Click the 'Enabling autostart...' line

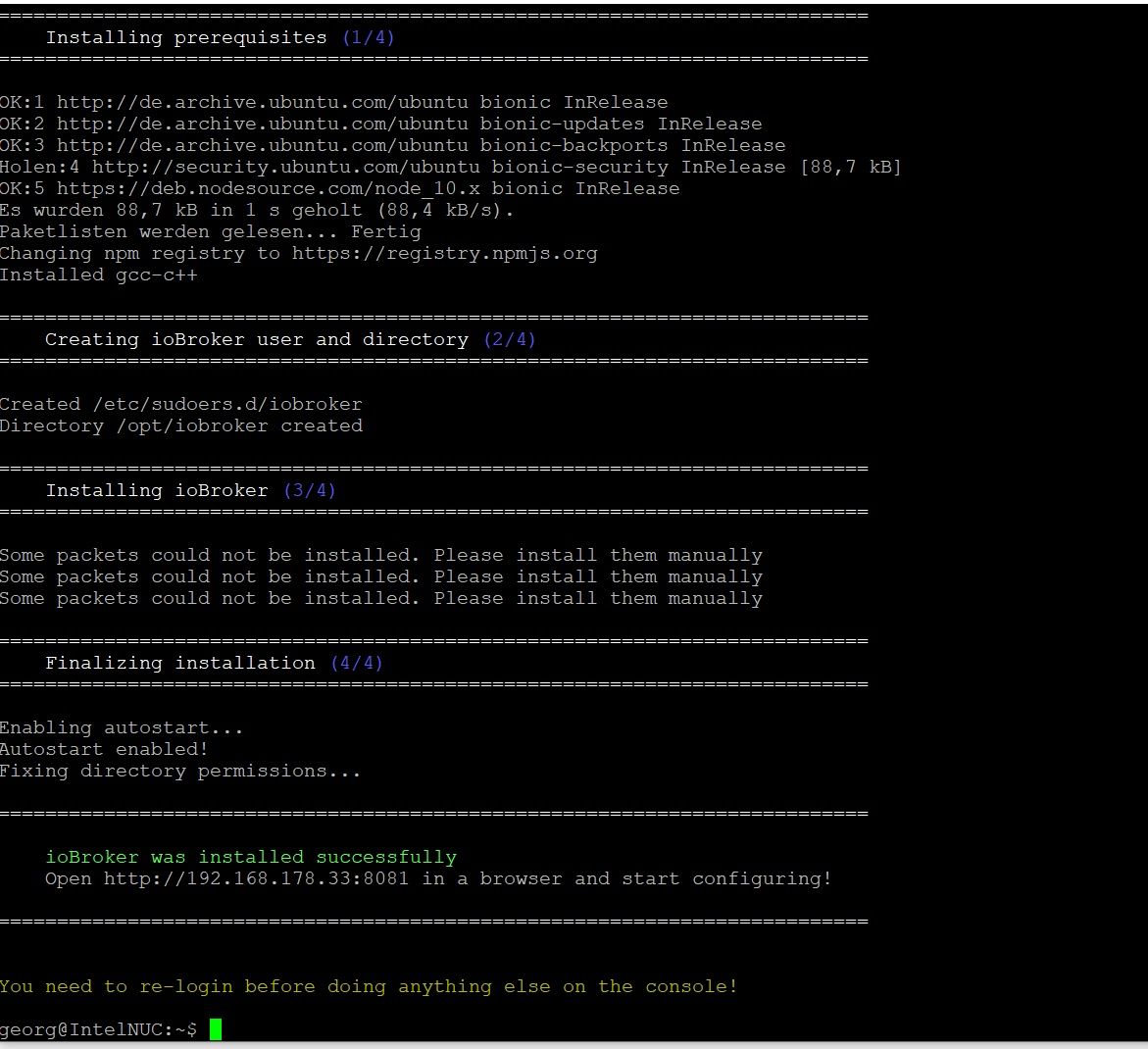coord(121,728)
